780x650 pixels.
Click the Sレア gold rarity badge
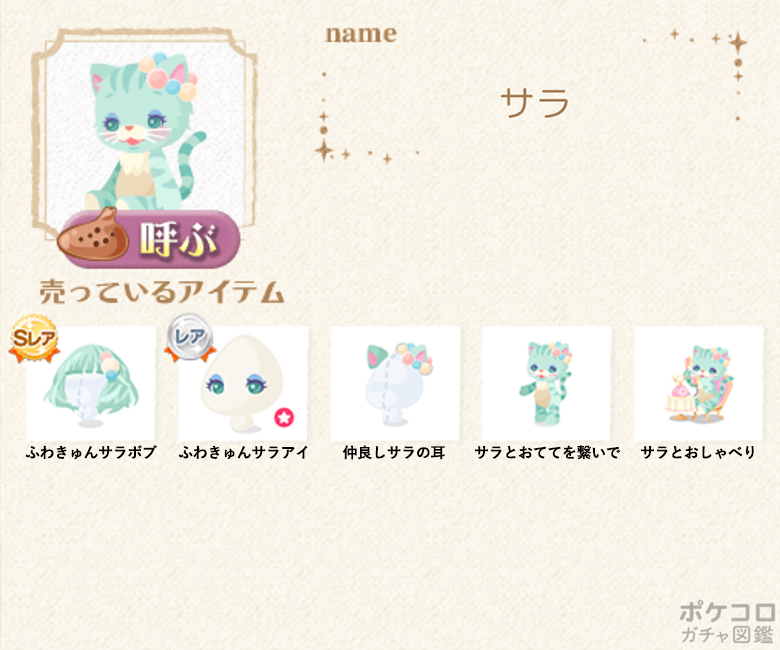34,339
